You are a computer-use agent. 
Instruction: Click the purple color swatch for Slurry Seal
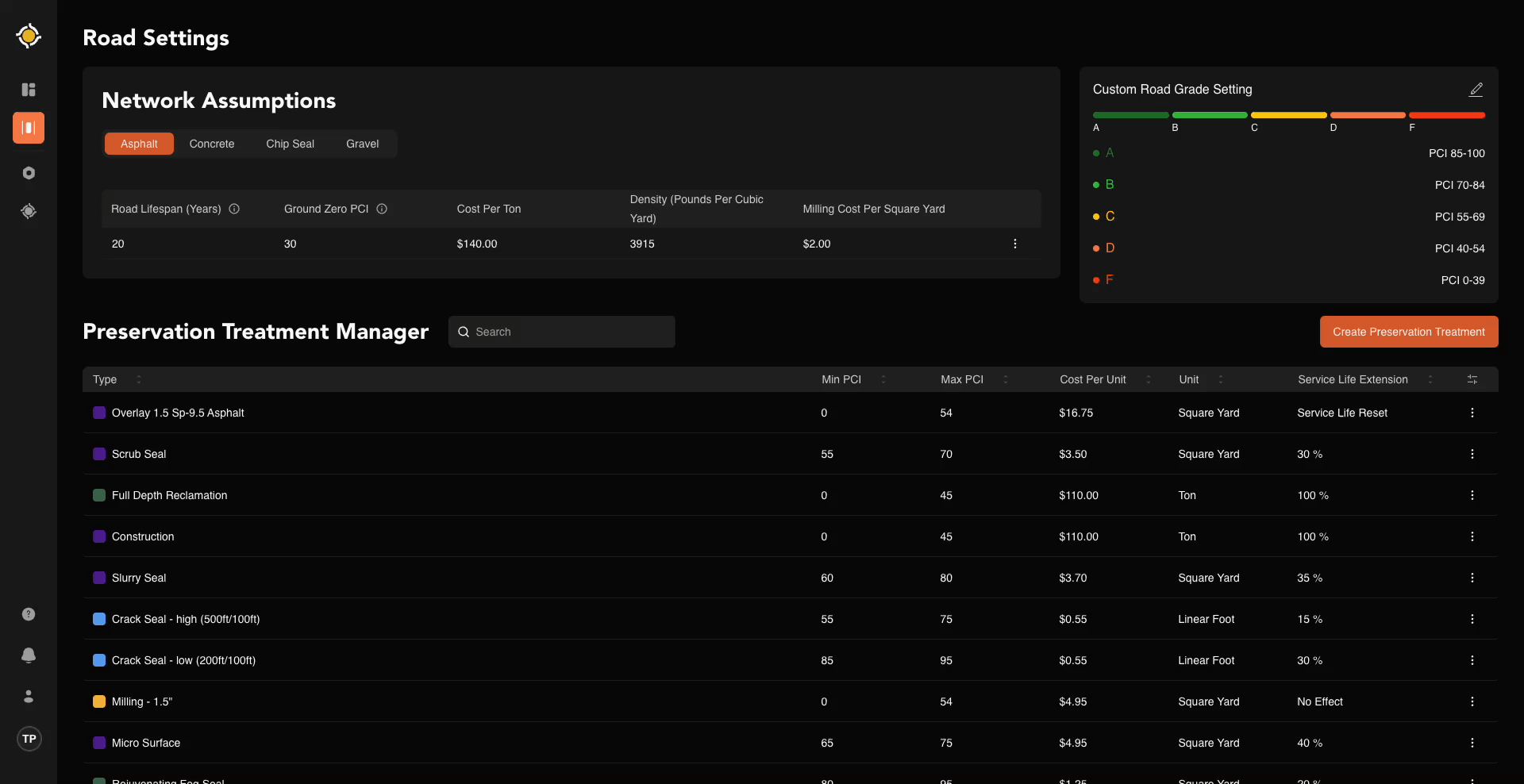(x=98, y=578)
